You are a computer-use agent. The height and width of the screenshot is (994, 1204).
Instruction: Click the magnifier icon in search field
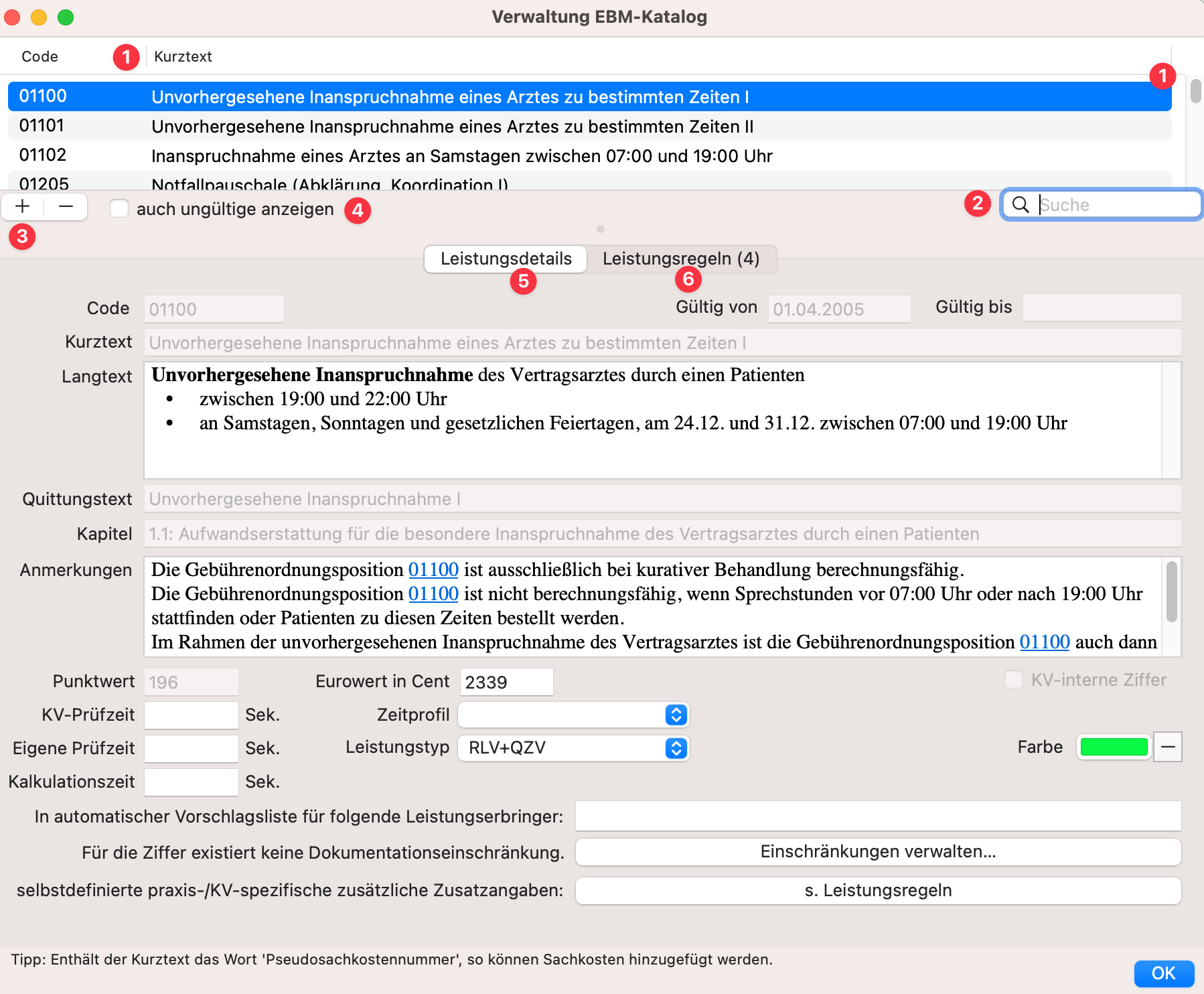coord(1021,205)
